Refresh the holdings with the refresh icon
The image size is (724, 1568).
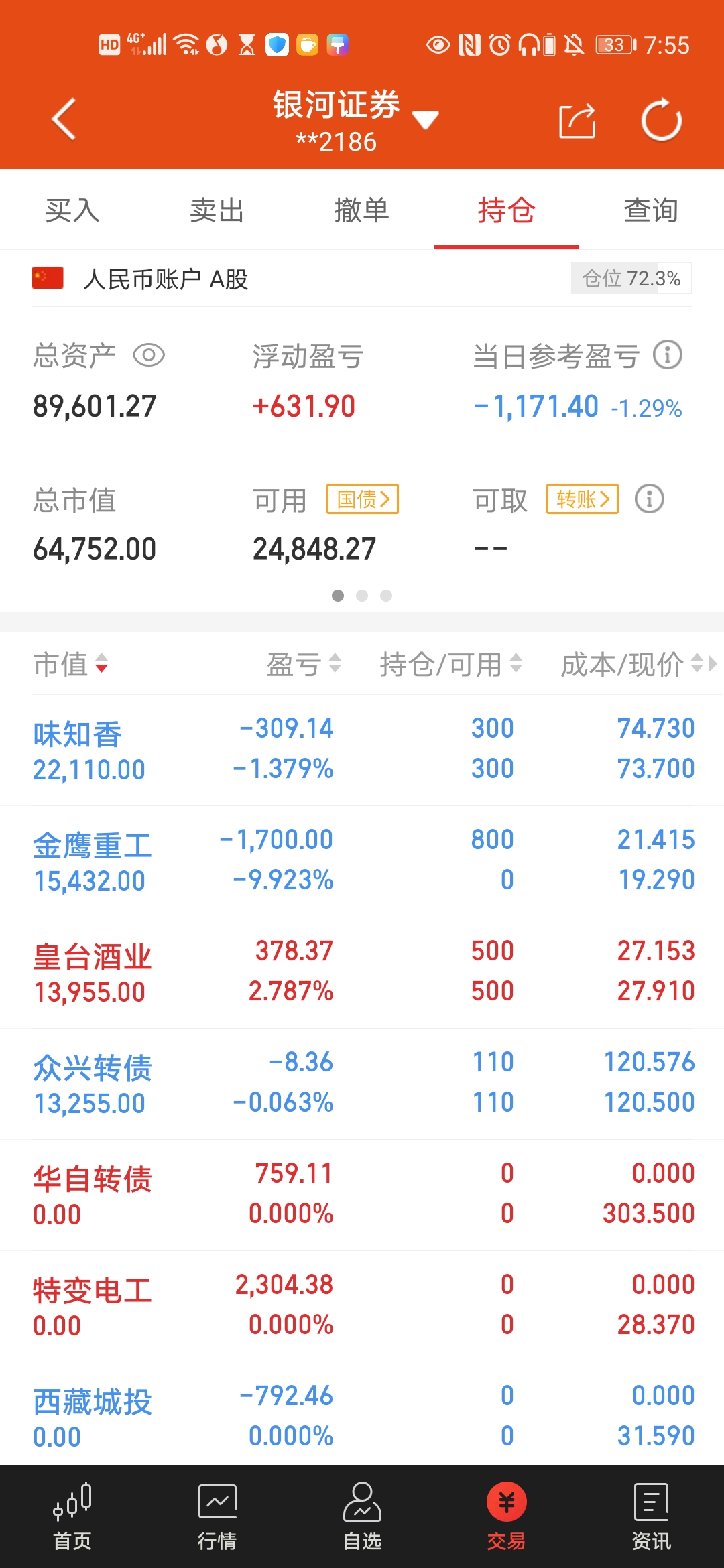pos(661,121)
